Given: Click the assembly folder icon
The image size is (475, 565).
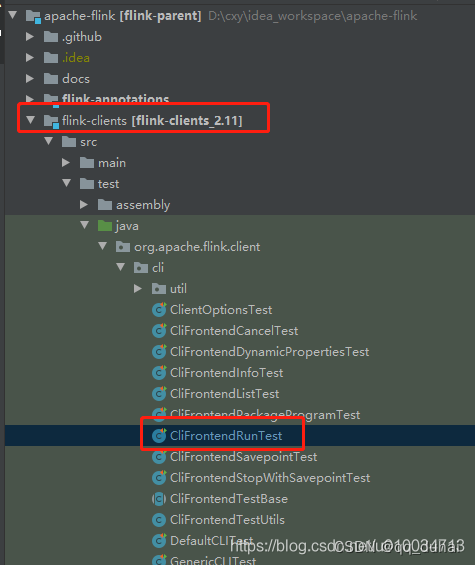Looking at the screenshot, I should (105, 205).
